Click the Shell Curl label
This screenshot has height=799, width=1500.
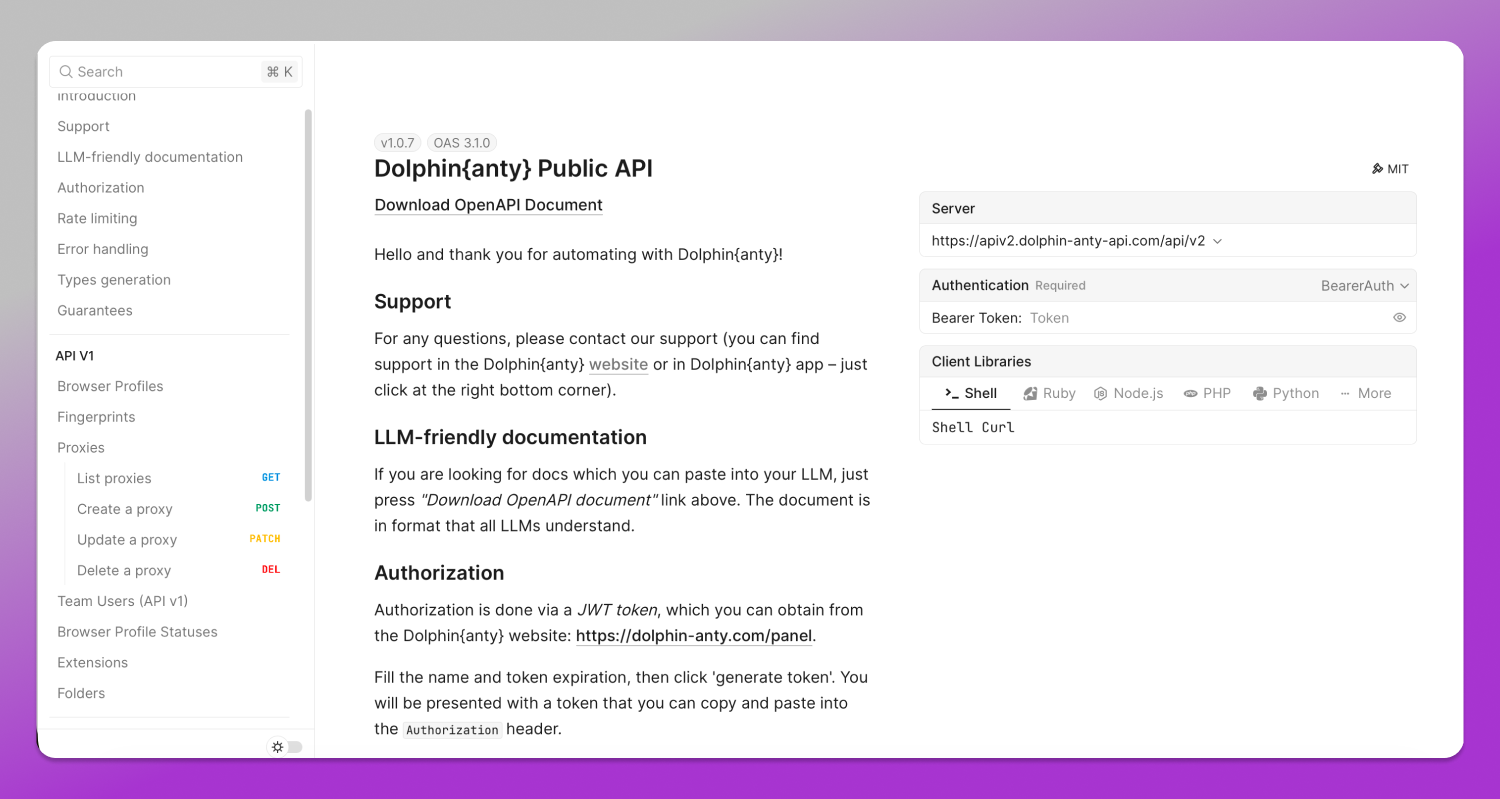pos(973,427)
